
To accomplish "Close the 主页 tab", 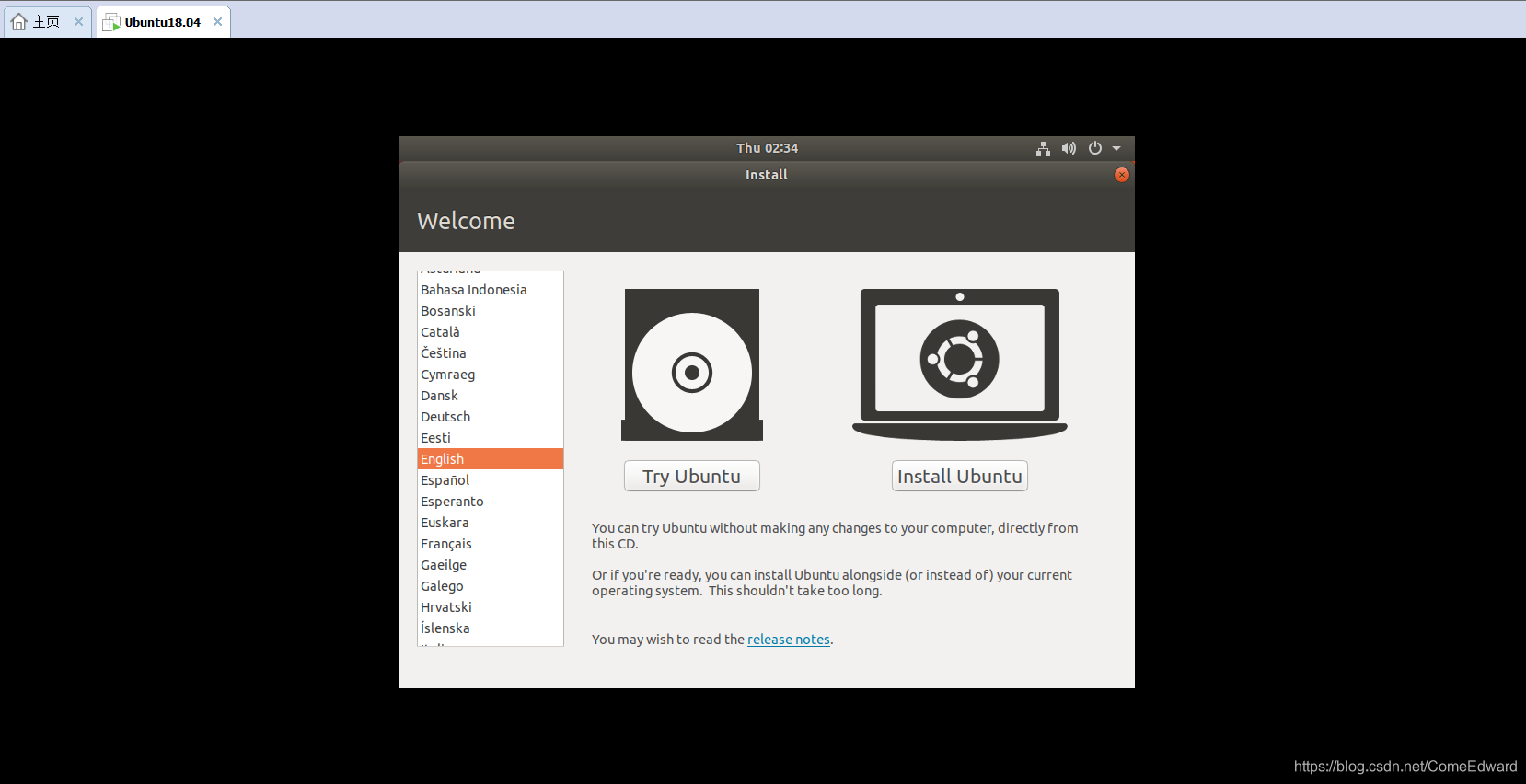I will [x=78, y=22].
